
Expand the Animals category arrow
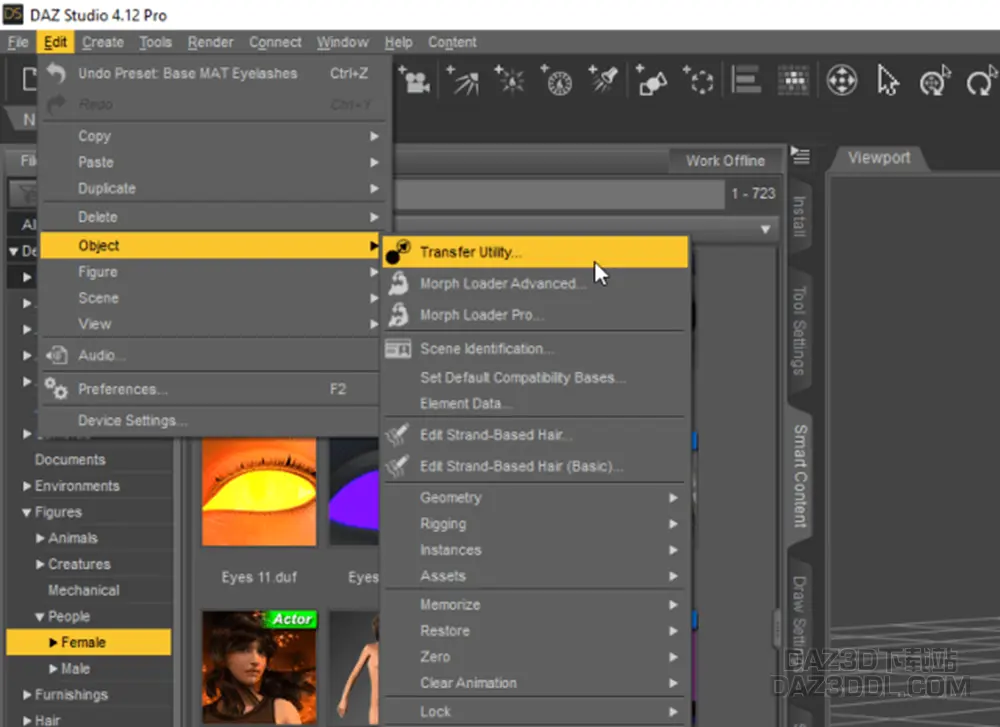click(x=40, y=538)
